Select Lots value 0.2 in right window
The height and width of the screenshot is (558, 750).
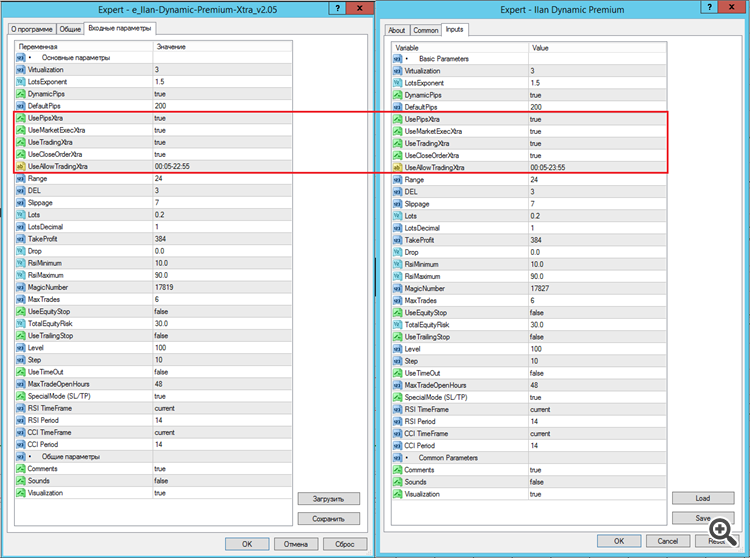535,216
